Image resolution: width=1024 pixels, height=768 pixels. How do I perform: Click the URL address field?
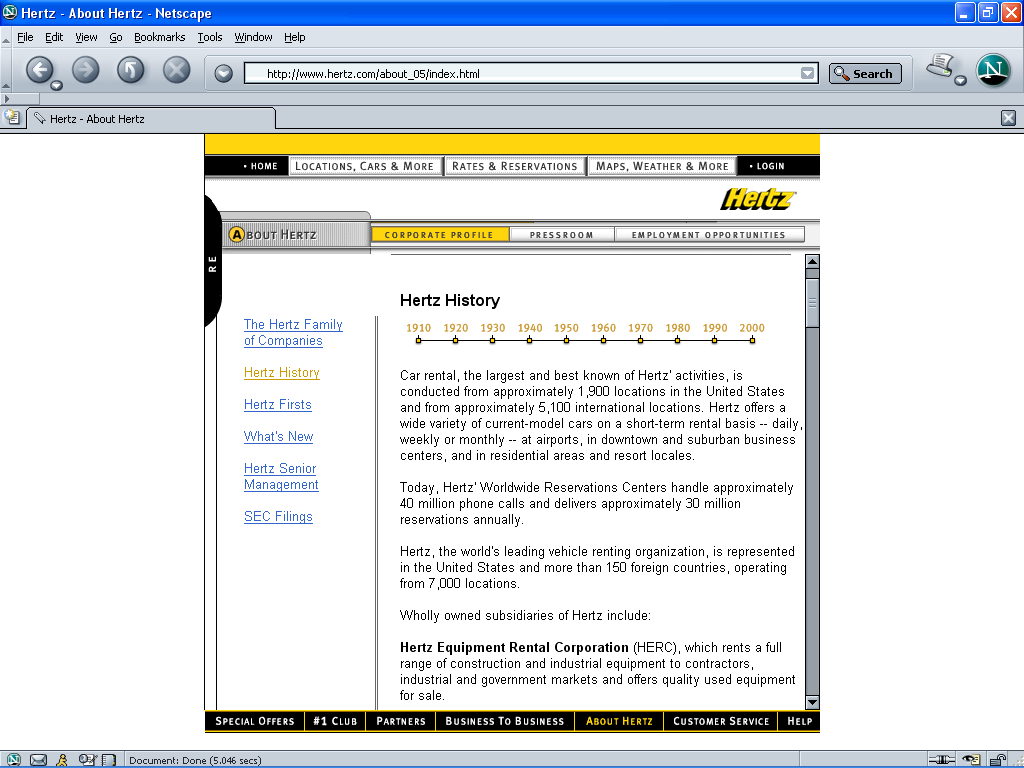522,73
